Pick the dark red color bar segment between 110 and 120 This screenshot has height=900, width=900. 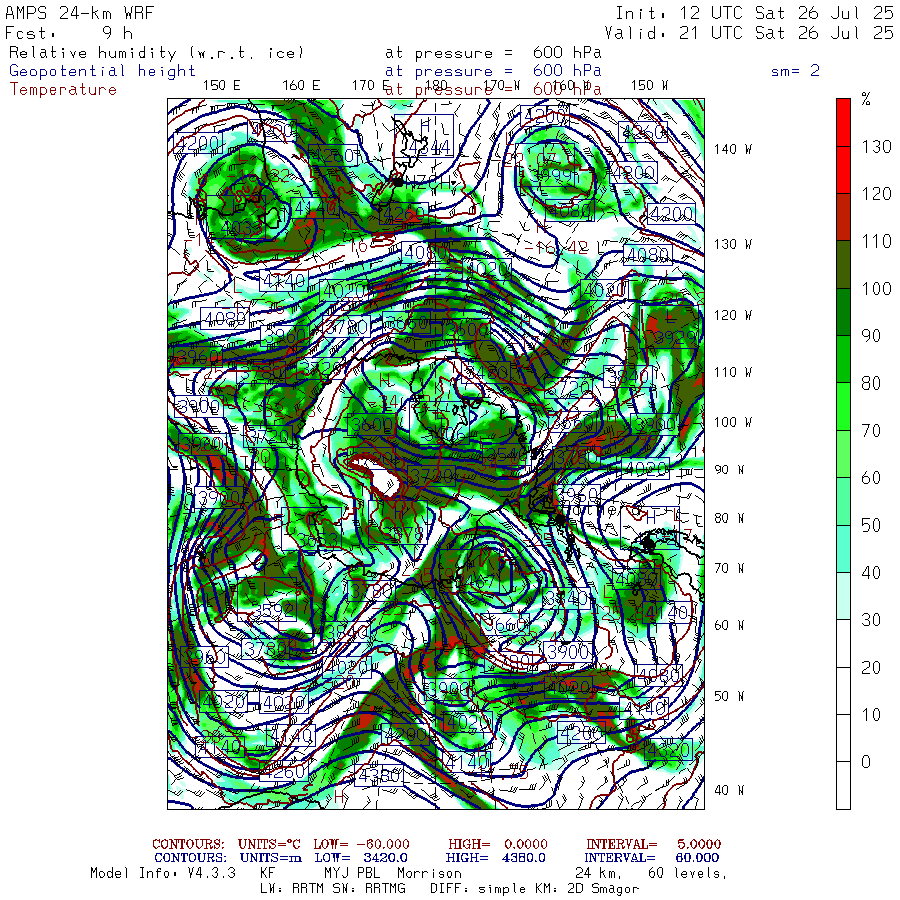843,217
